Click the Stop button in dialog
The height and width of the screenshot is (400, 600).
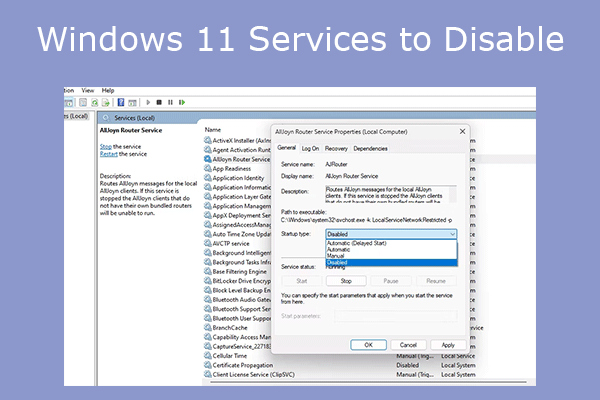[x=346, y=281]
